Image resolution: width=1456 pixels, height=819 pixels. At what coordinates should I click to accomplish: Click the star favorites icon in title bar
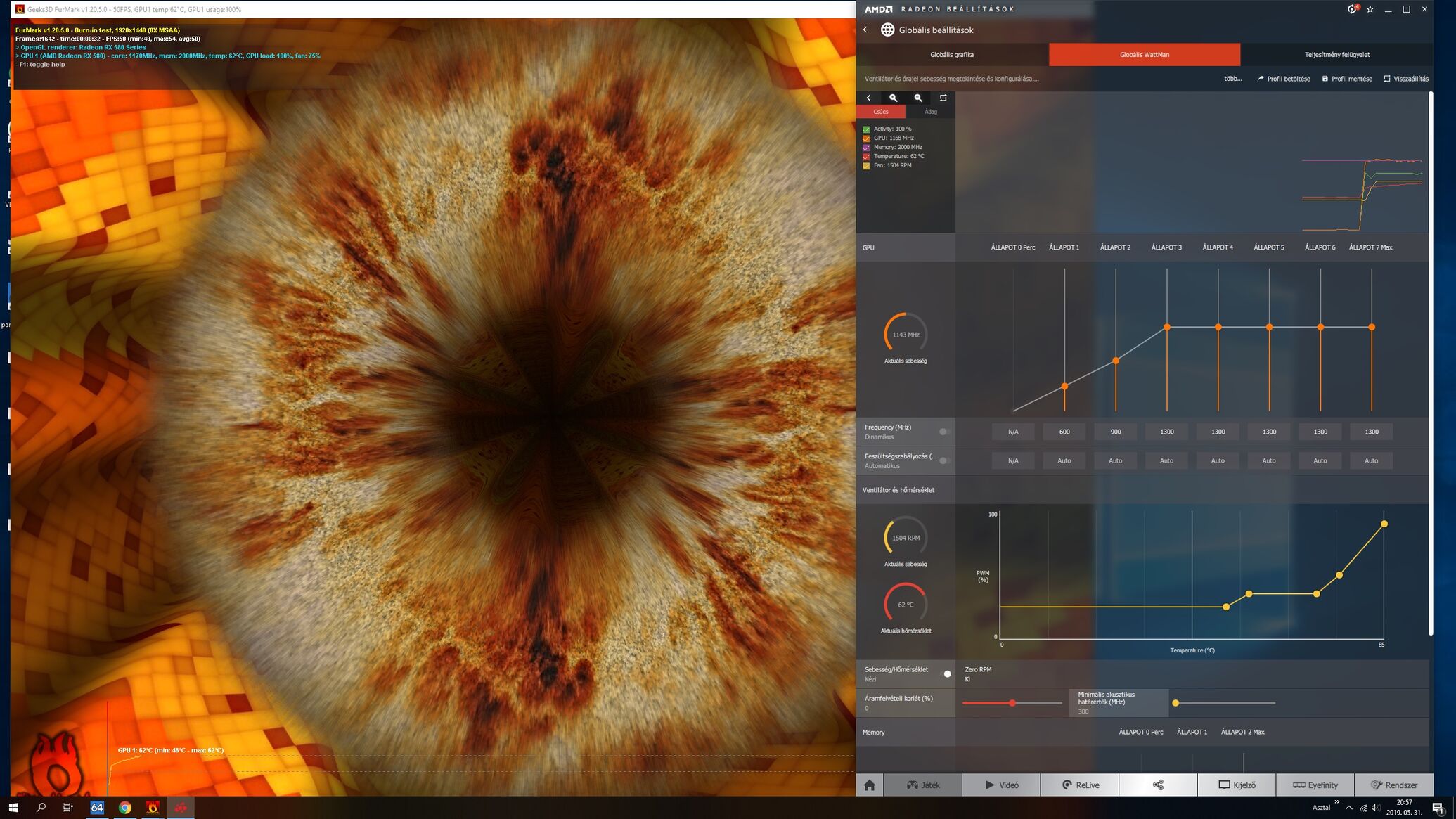point(1370,9)
